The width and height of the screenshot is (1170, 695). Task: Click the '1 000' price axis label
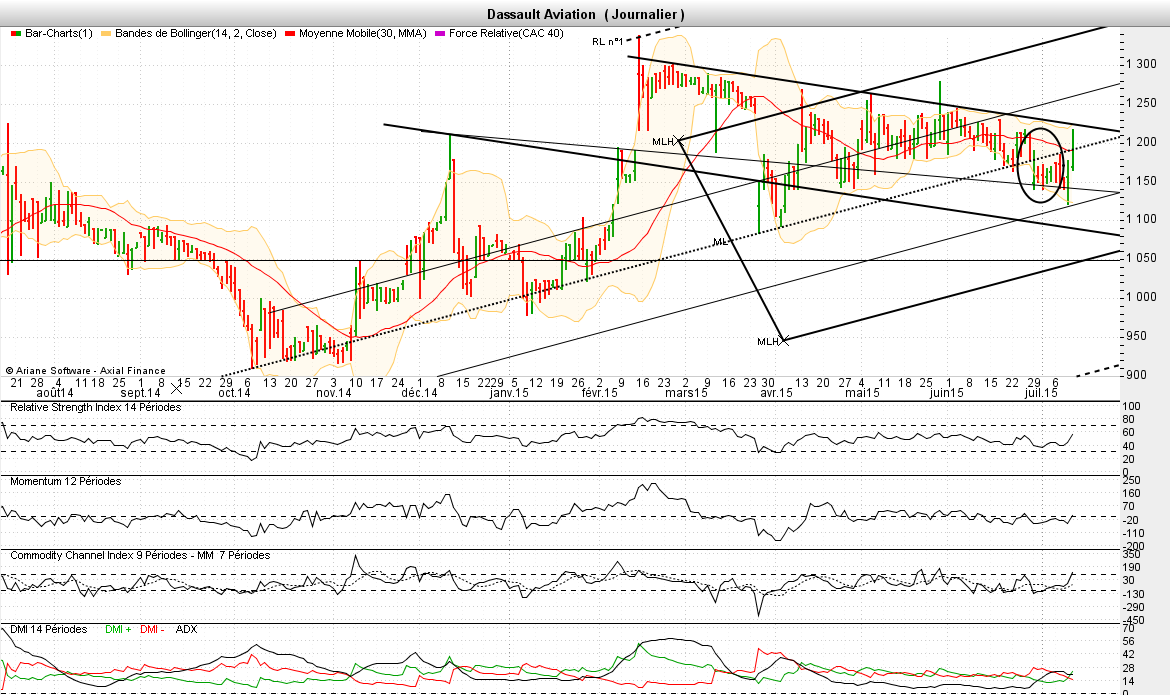1142,297
